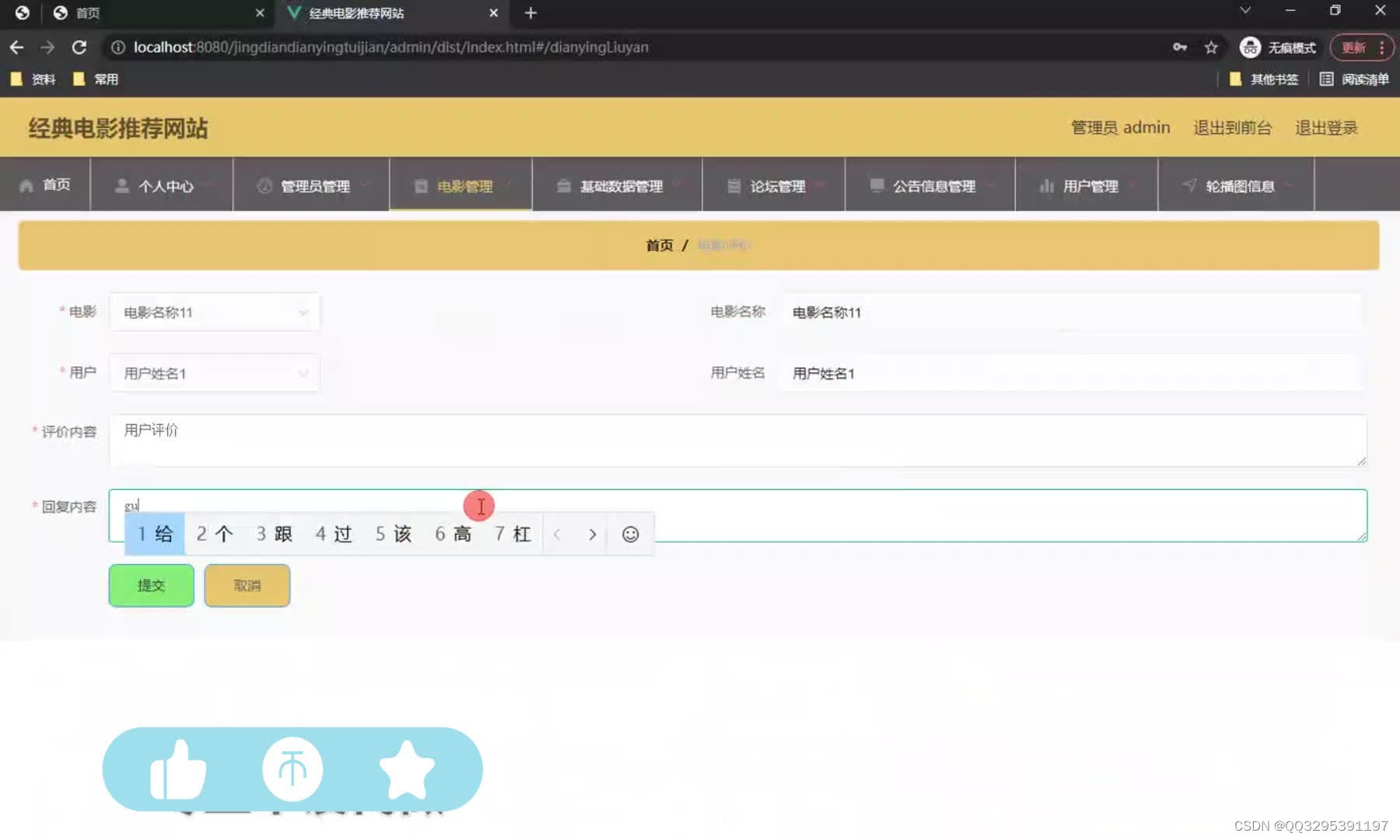Image resolution: width=1400 pixels, height=840 pixels.
Task: Click the browser forward arrow
Action: (47, 47)
